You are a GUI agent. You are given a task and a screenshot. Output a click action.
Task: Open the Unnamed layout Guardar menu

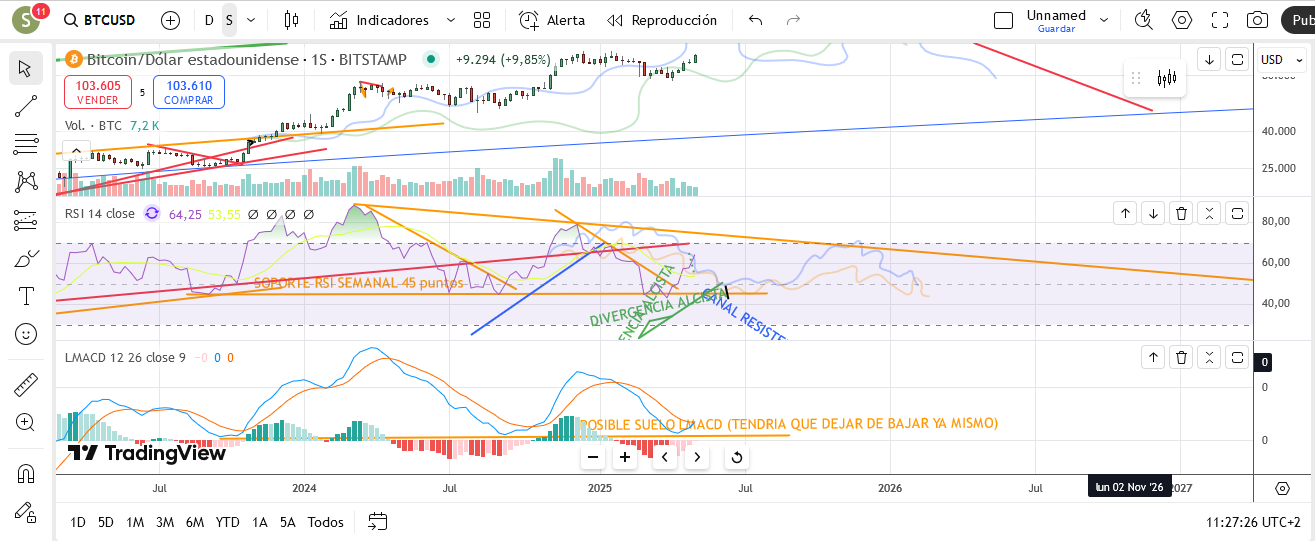tap(1056, 20)
